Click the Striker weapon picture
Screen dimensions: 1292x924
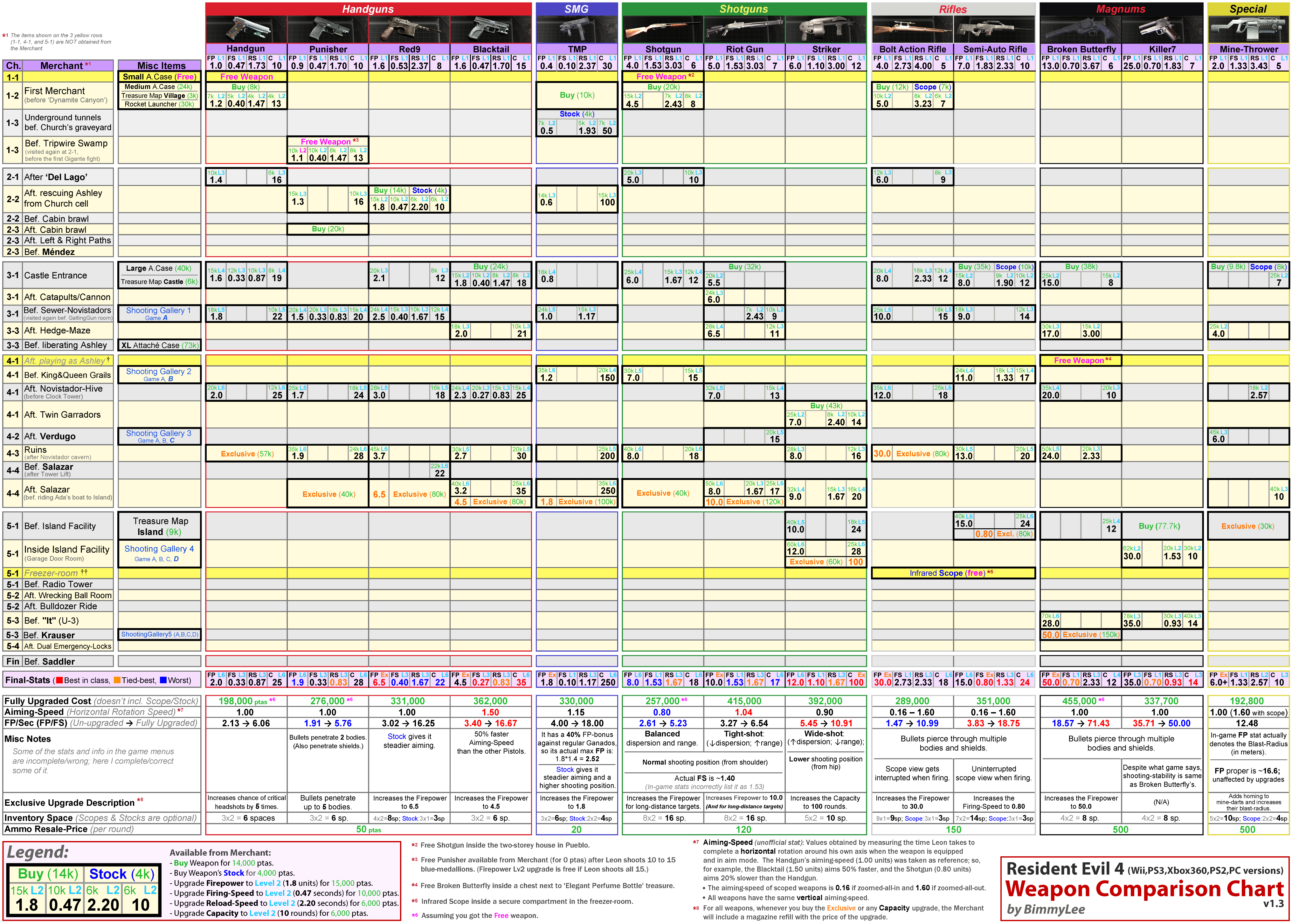pos(826,30)
